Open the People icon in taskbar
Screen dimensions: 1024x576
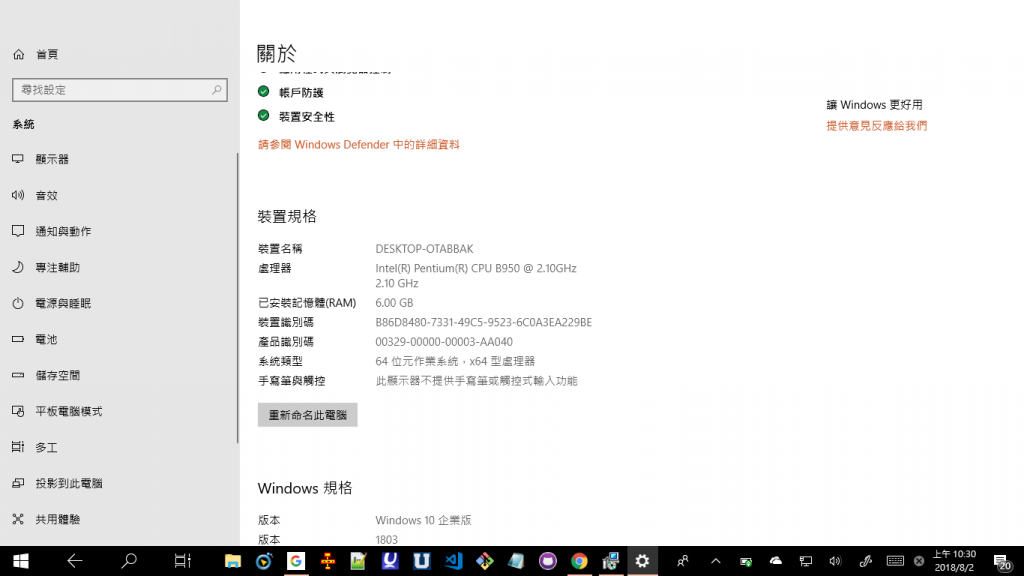point(682,561)
